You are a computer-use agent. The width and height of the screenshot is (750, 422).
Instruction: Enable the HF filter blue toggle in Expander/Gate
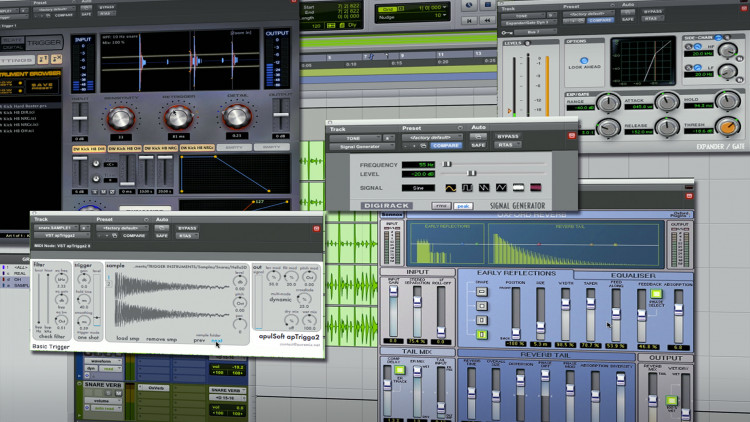pyautogui.click(x=697, y=46)
